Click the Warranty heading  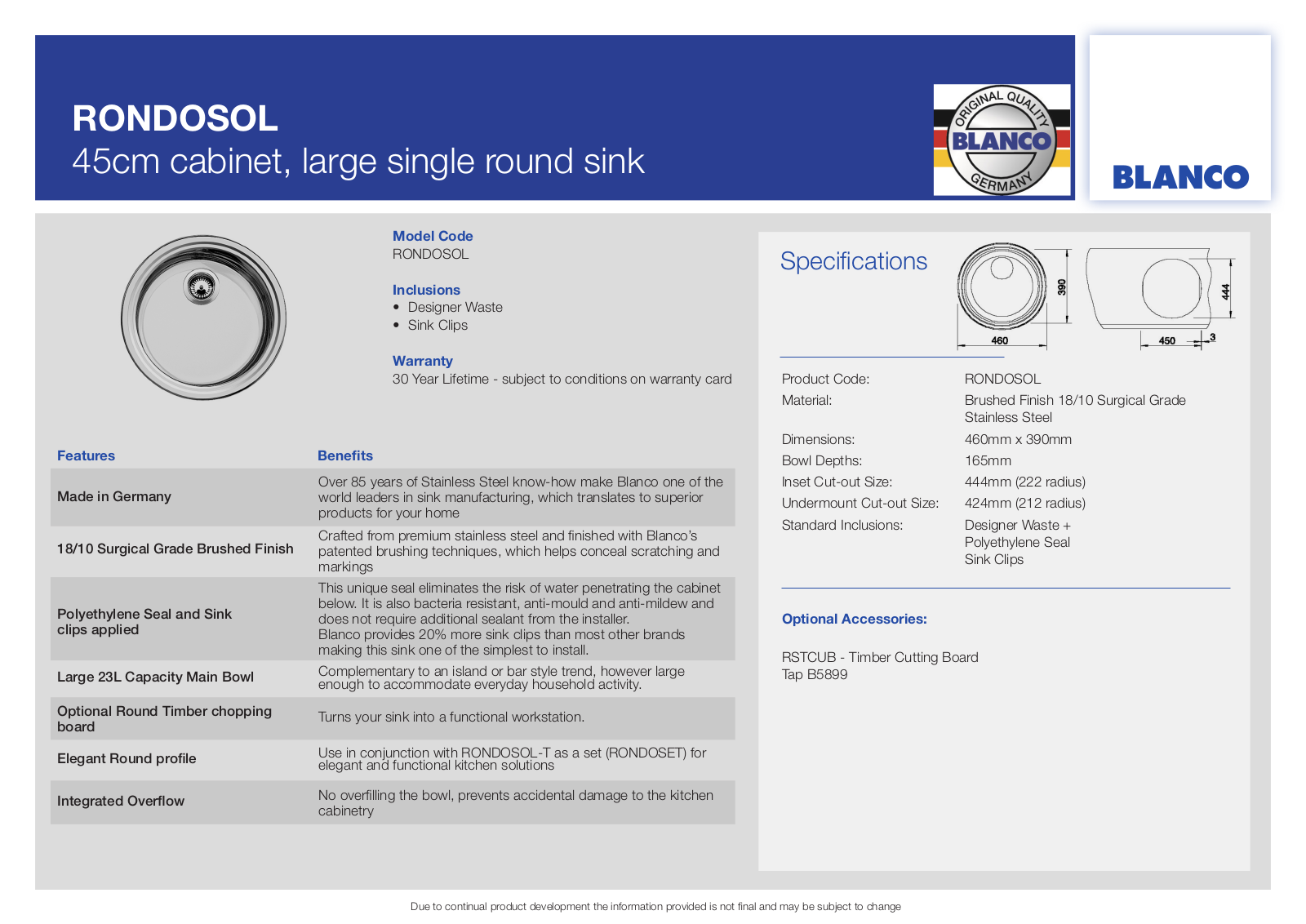coord(423,361)
